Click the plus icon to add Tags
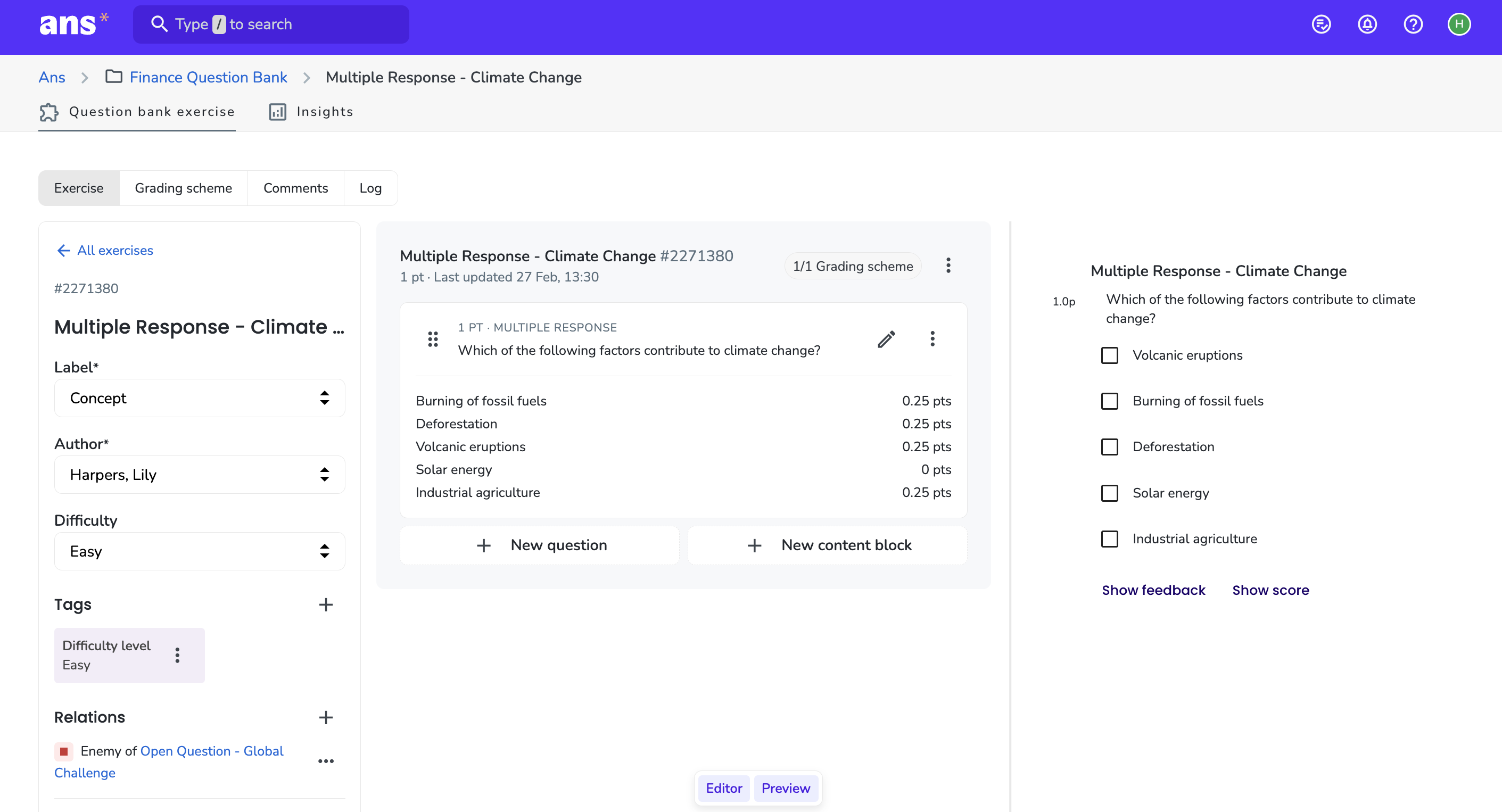Image resolution: width=1502 pixels, height=812 pixels. (326, 604)
